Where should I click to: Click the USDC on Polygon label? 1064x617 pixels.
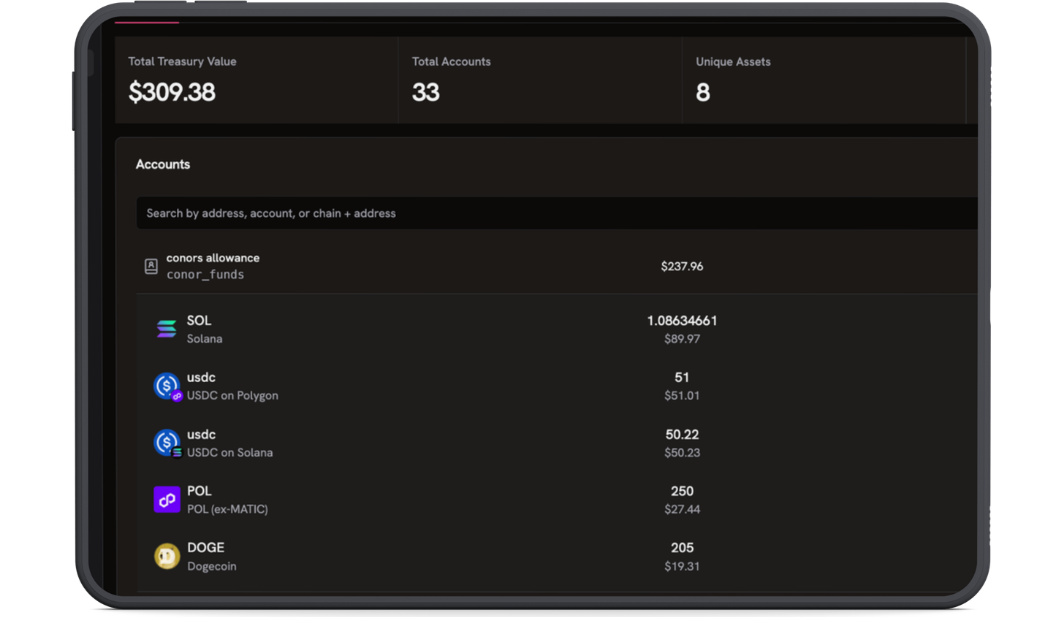click(233, 396)
